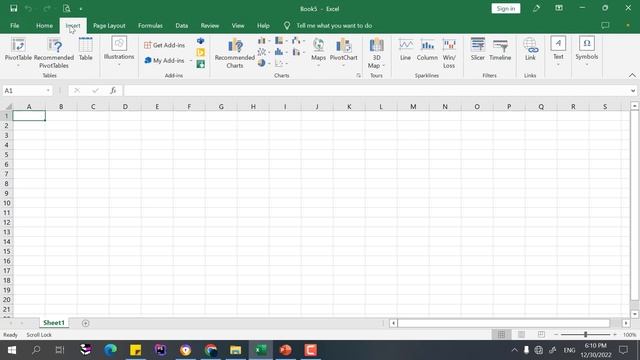
Task: Open My Add-ins
Action: (164, 60)
